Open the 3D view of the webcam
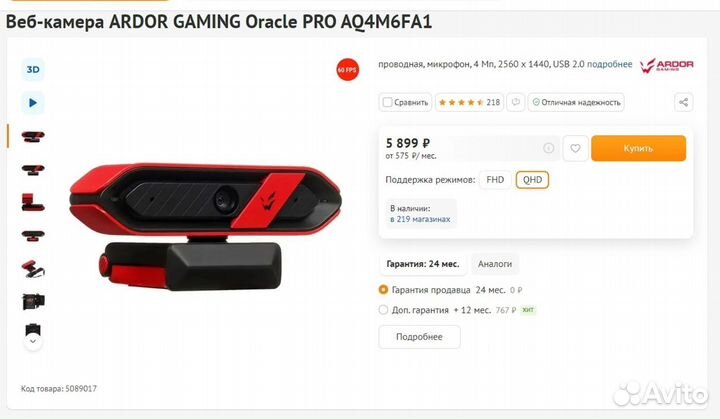This screenshot has height=419, width=720. [x=33, y=70]
